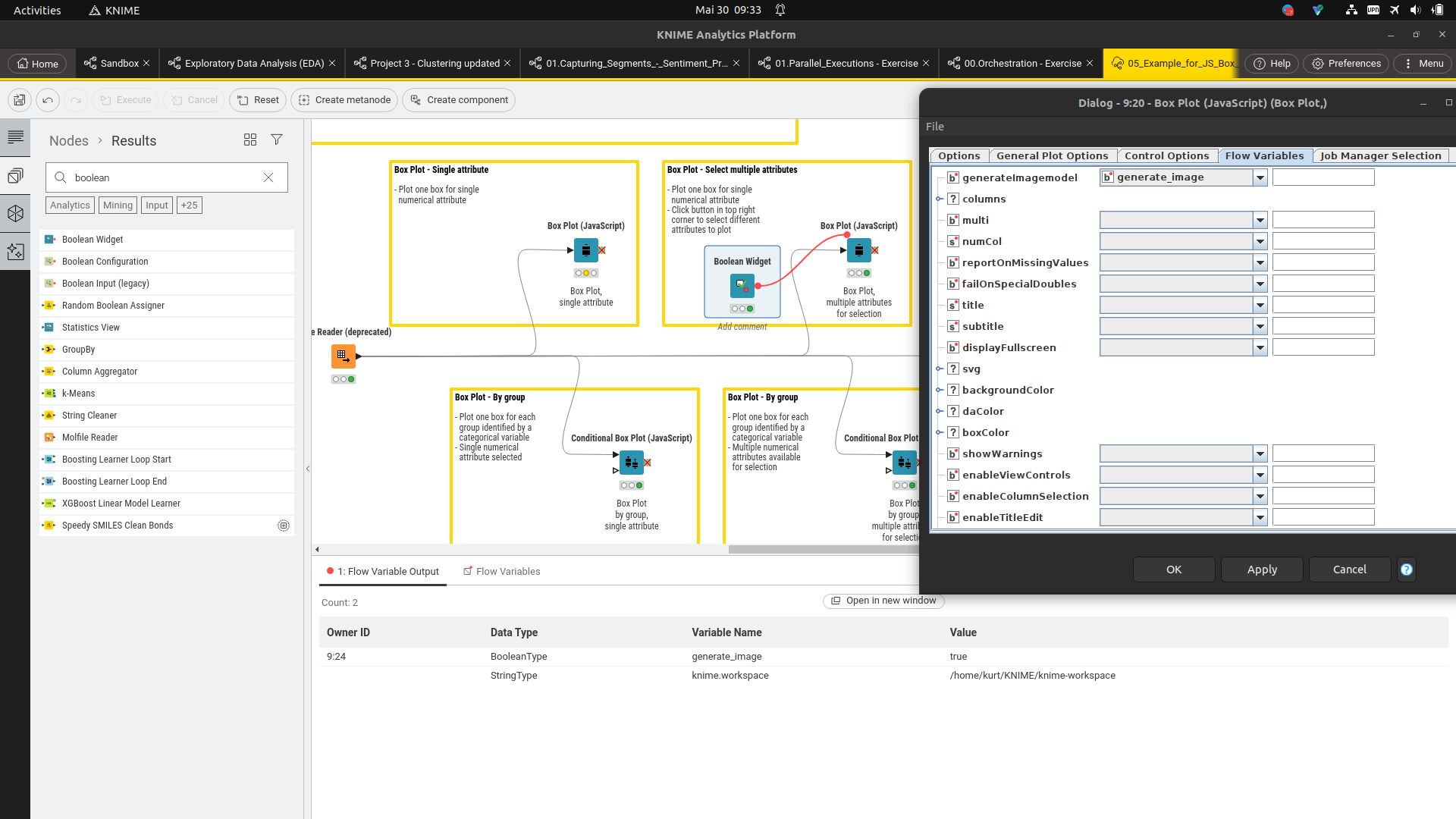Screen dimensions: 1456x819
Task: Click the show more icon on Speedy SMILES
Action: tap(284, 526)
